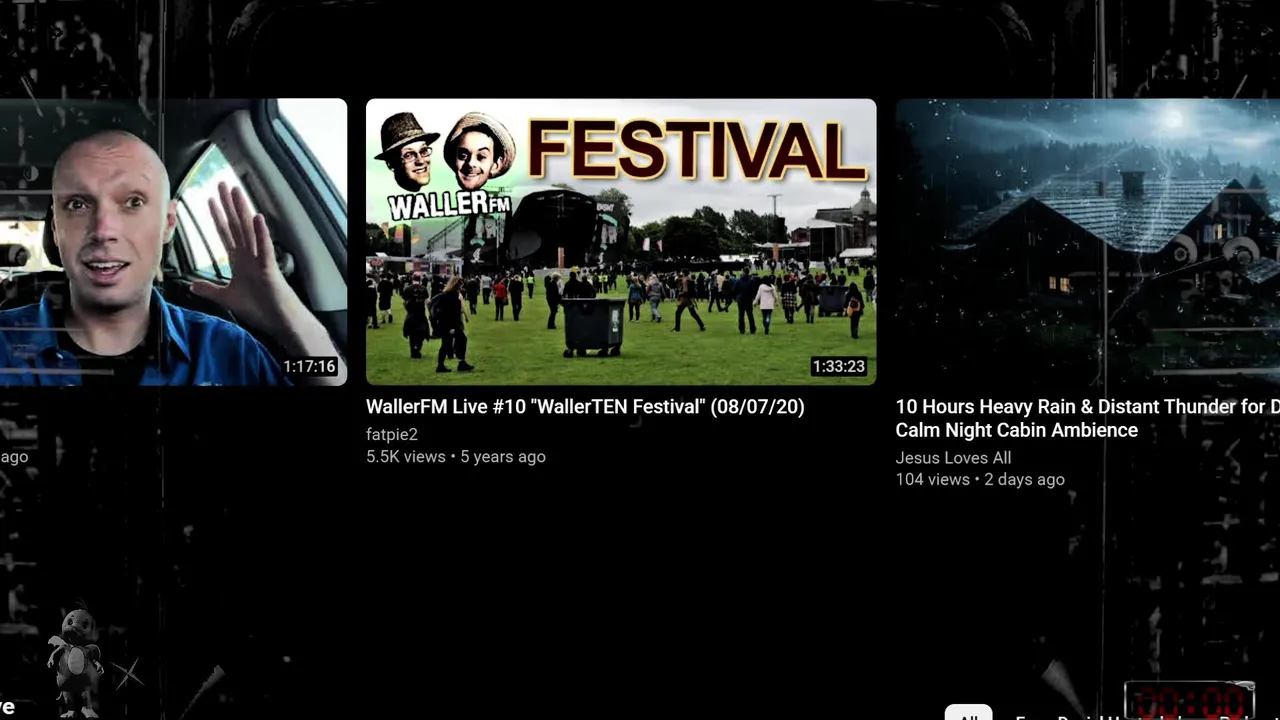This screenshot has width=1280, height=720.
Task: Open the thumbnail of man waving in car
Action: pyautogui.click(x=173, y=241)
